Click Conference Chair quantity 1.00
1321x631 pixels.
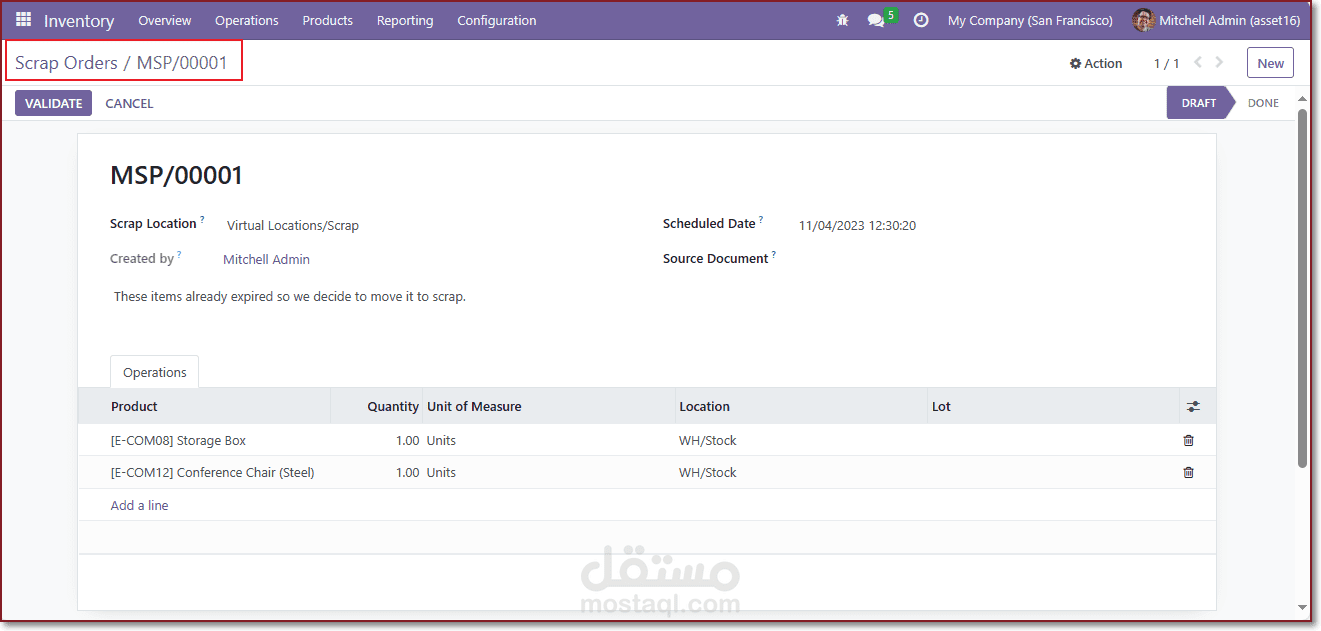pyautogui.click(x=407, y=472)
